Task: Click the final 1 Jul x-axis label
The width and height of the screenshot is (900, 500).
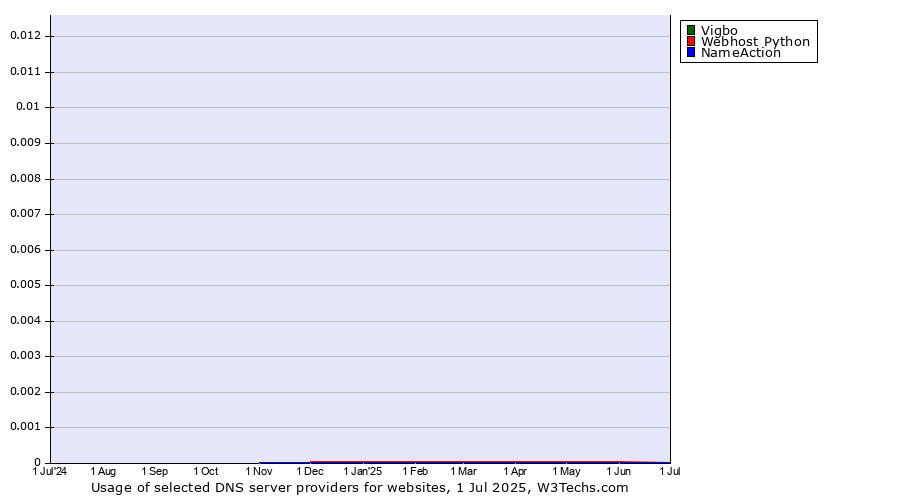Action: click(x=670, y=471)
